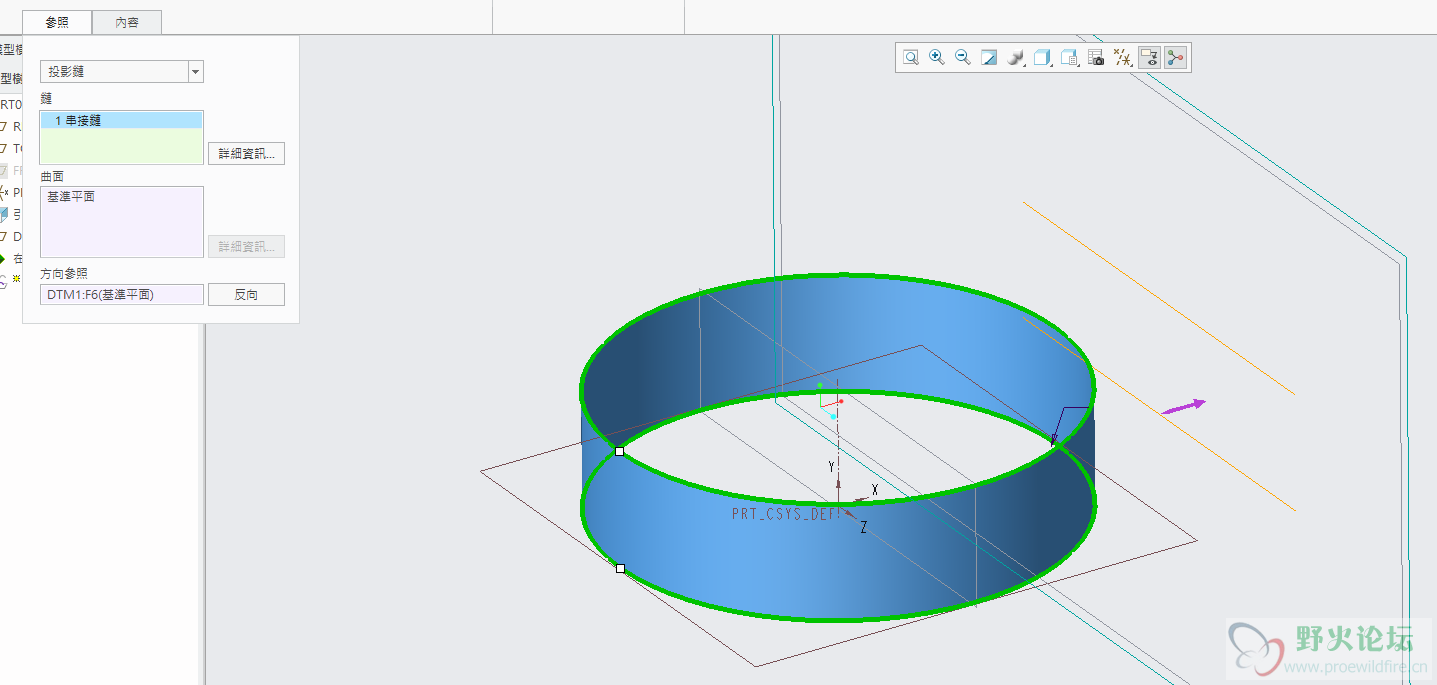
Task: Click the Repaint screen icon
Action: pos(989,58)
